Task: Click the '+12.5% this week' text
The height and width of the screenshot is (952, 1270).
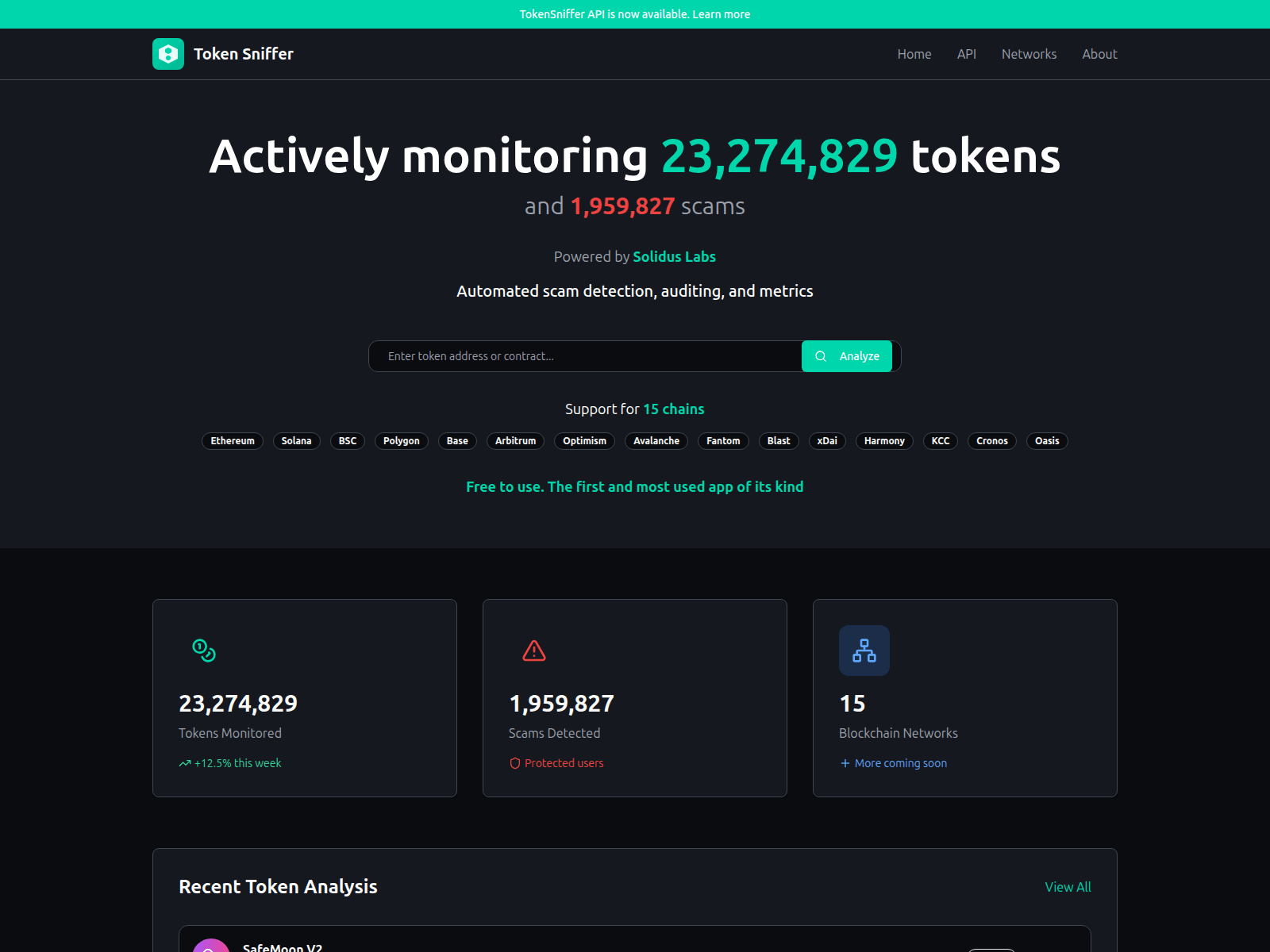Action: click(x=238, y=763)
